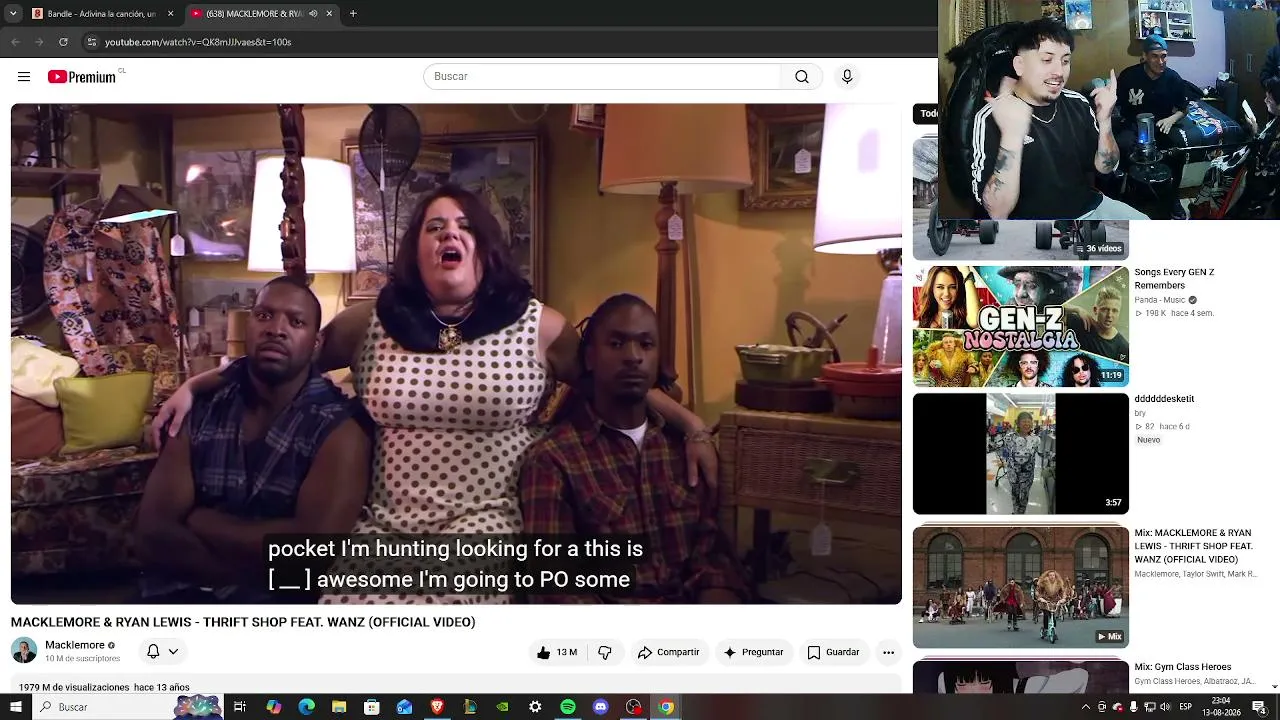Submit search with the magnifier button

pyautogui.click(x=802, y=77)
